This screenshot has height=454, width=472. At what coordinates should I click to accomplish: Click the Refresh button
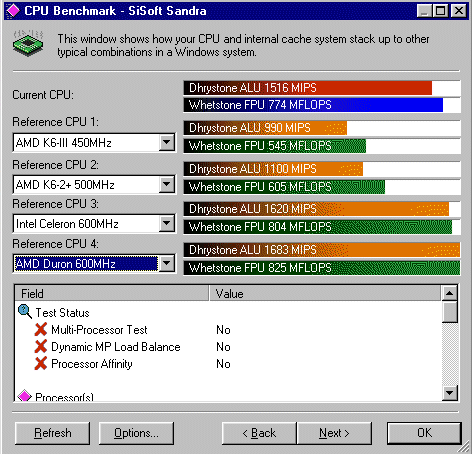coord(53,433)
